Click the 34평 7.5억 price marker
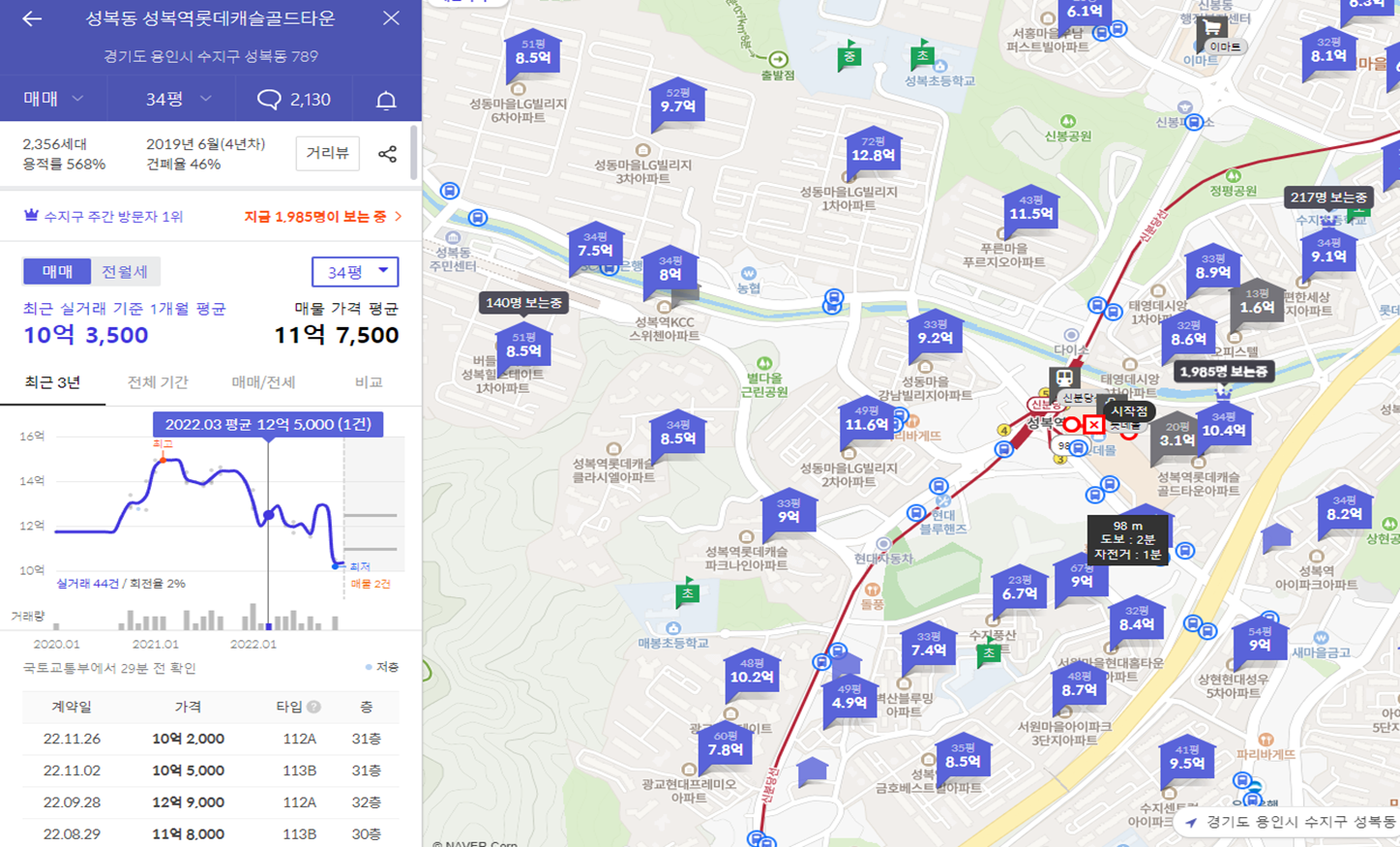 [x=595, y=249]
